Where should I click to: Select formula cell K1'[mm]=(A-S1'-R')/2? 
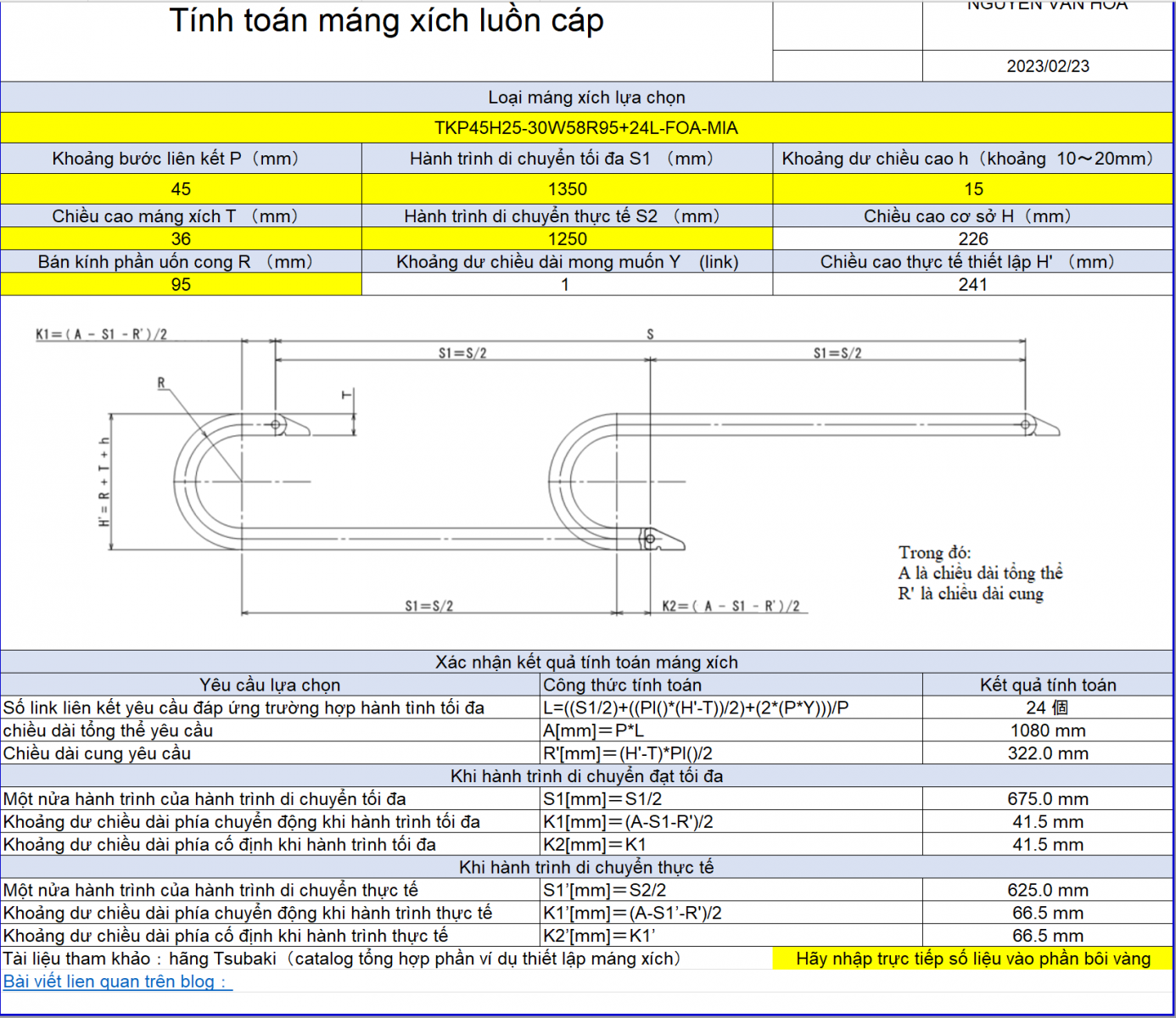[731, 913]
